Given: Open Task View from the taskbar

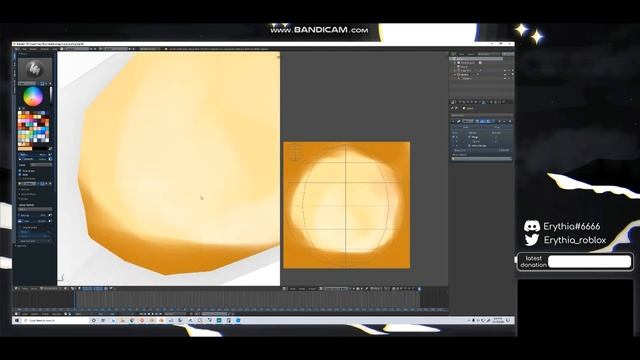Looking at the screenshot, I should click(103, 320).
